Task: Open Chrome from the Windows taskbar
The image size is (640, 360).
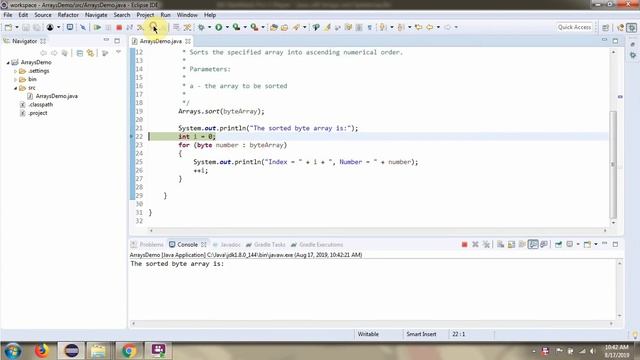Action: (x=129, y=351)
